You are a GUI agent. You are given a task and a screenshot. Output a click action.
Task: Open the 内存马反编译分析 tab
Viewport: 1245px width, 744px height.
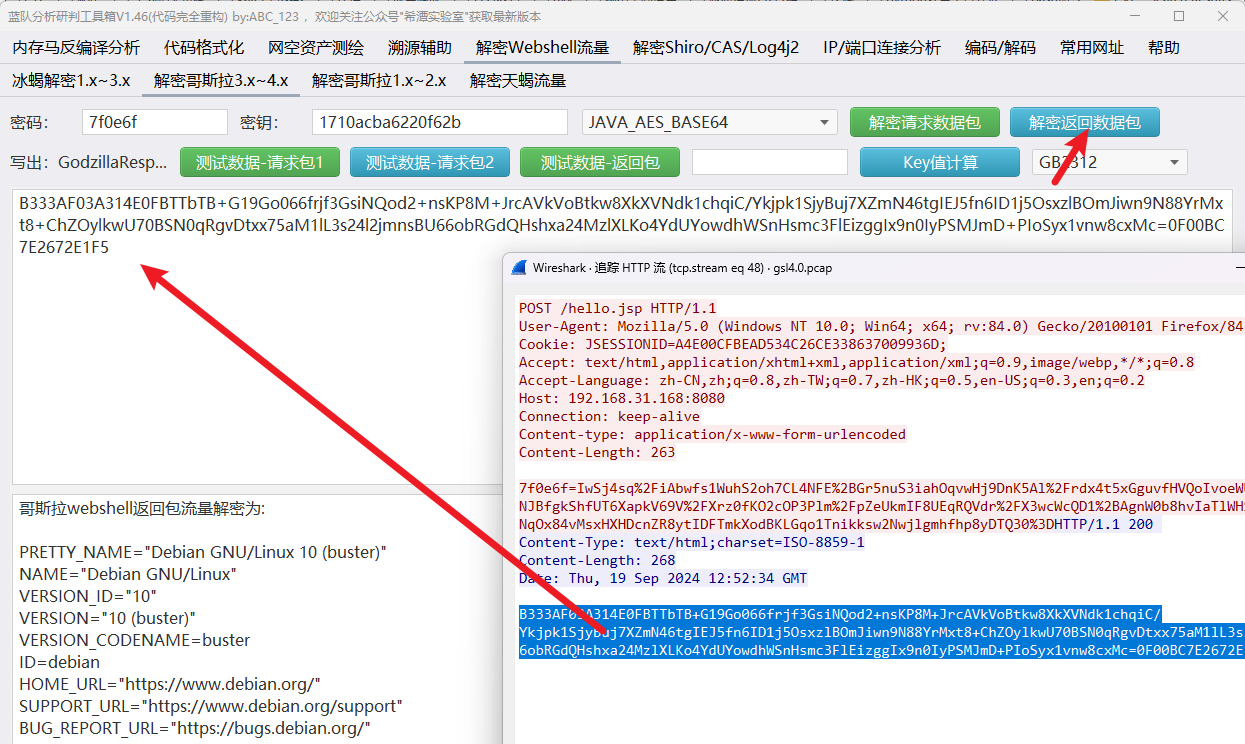click(76, 47)
